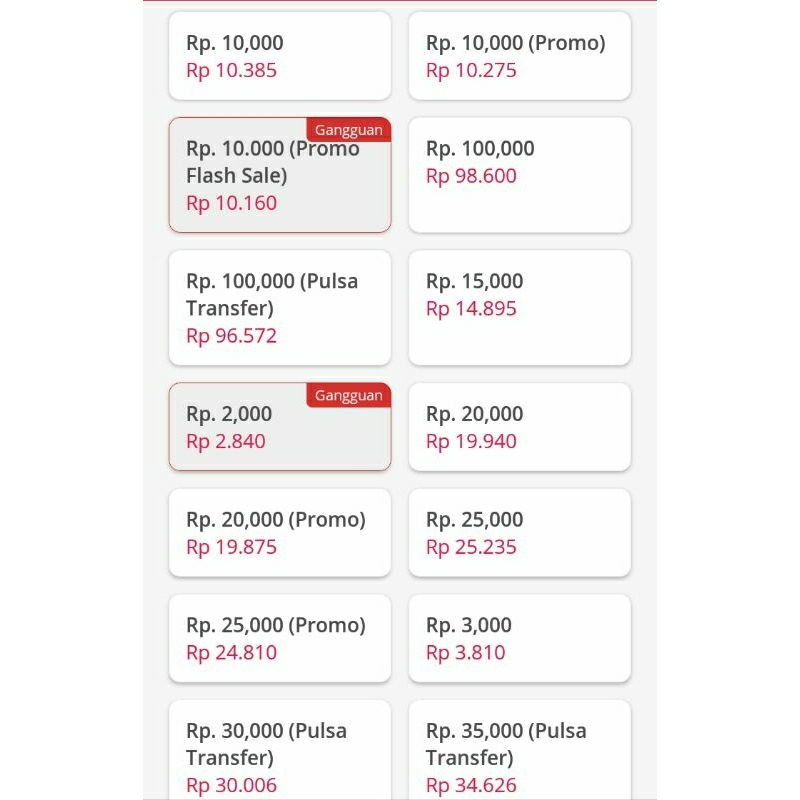This screenshot has height=800, width=800.
Task: Tap the Rp 98.600 price label
Action: [471, 176]
